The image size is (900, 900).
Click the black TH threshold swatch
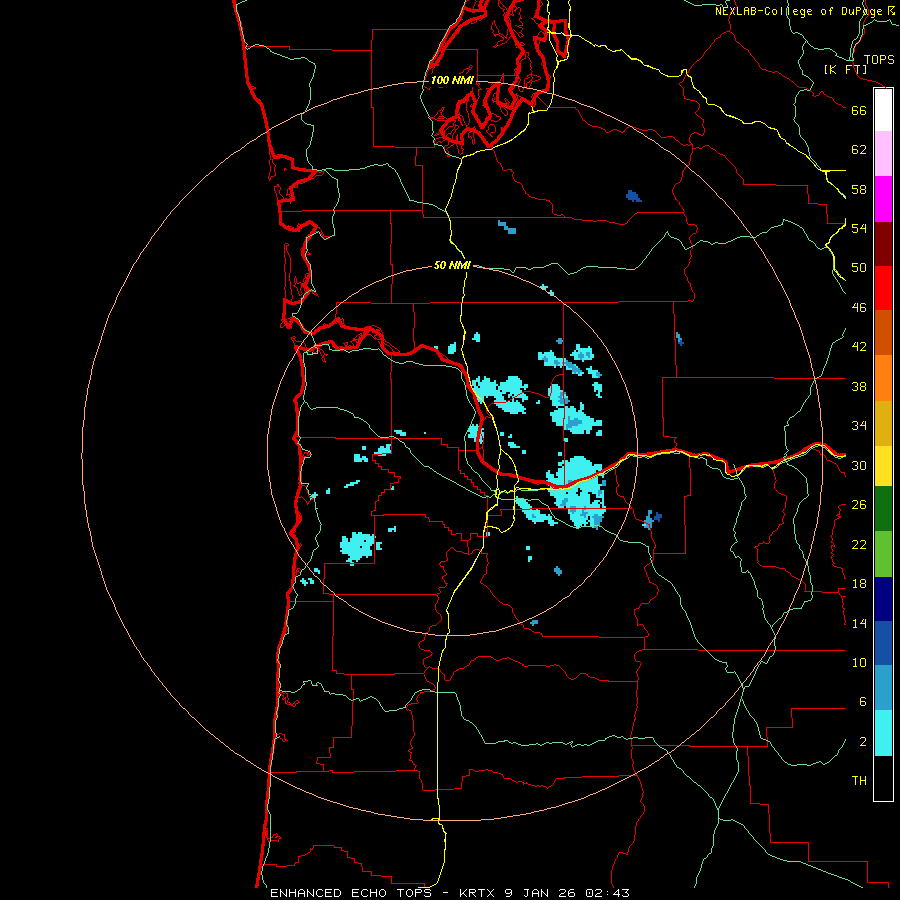click(x=883, y=778)
